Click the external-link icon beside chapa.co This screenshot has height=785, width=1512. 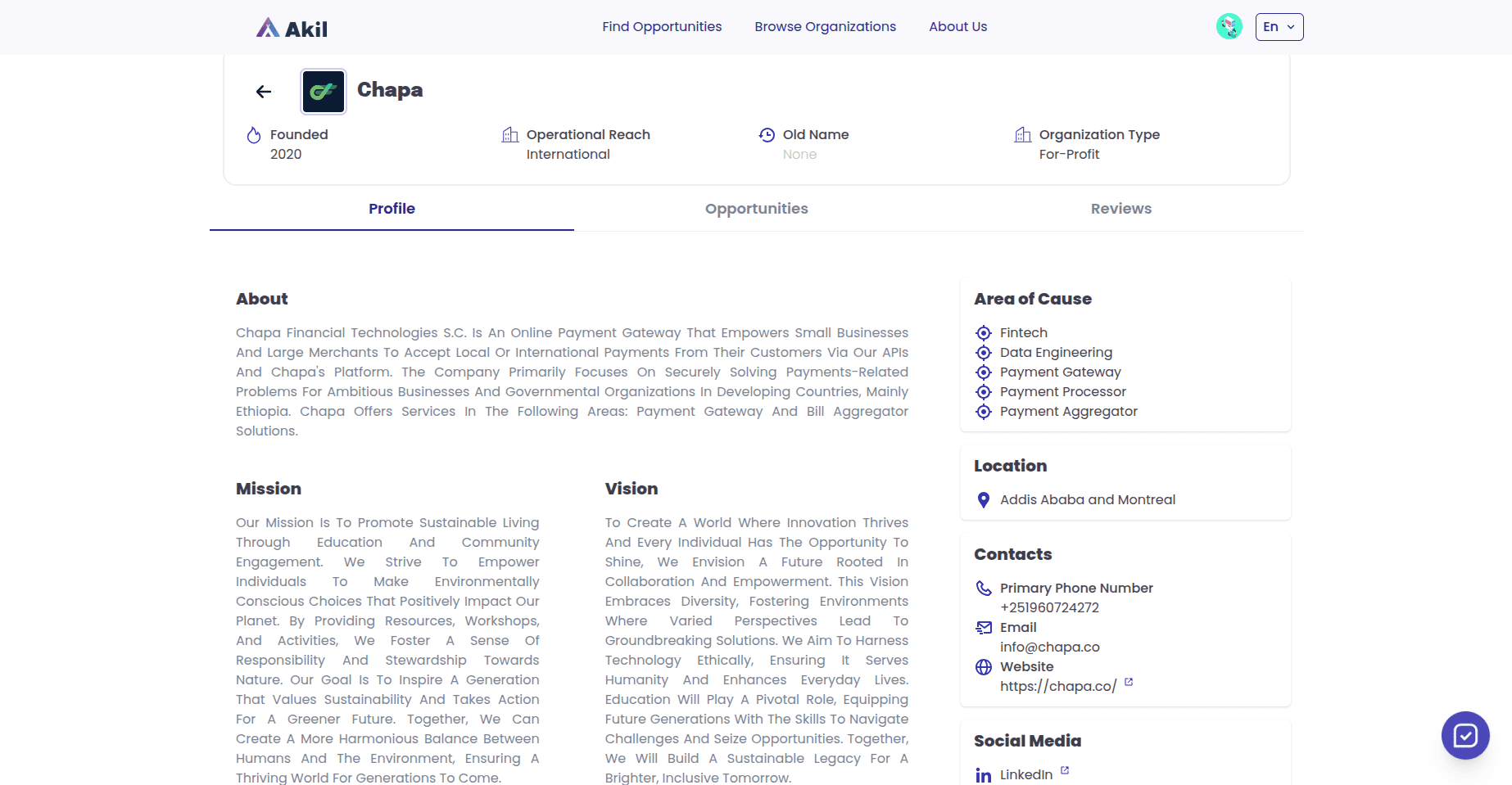coord(1129,682)
